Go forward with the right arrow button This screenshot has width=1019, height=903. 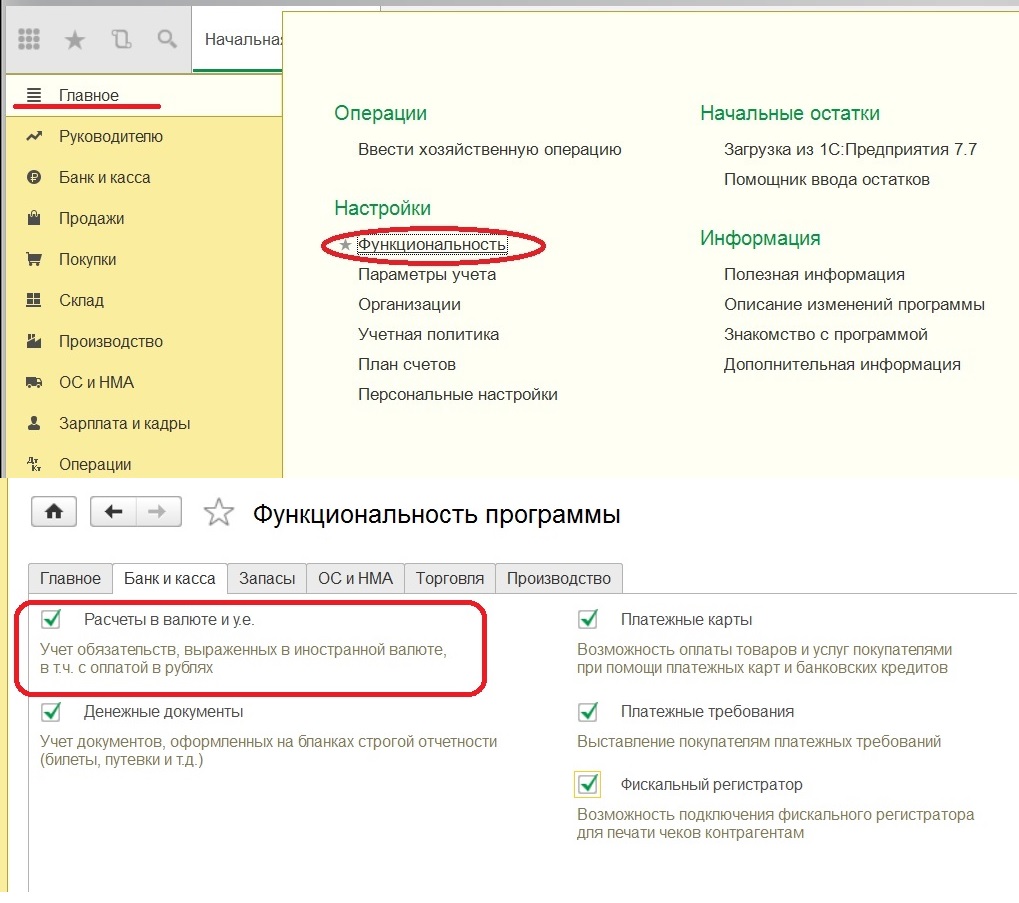158,512
